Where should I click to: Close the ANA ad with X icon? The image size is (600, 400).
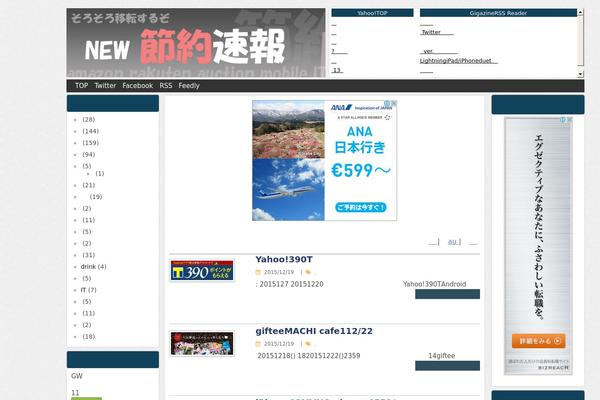393,103
